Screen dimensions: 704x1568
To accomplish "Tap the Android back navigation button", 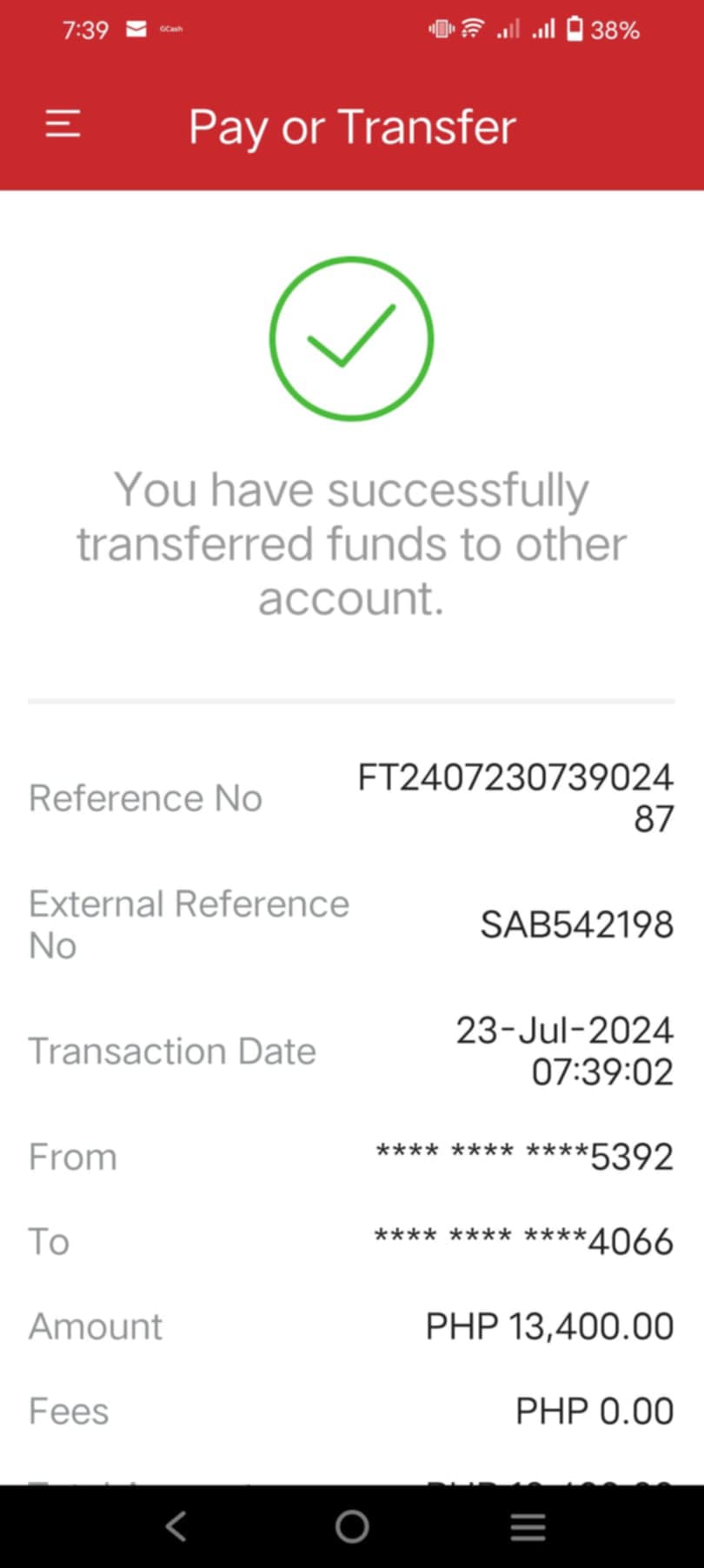I will pyautogui.click(x=176, y=1525).
